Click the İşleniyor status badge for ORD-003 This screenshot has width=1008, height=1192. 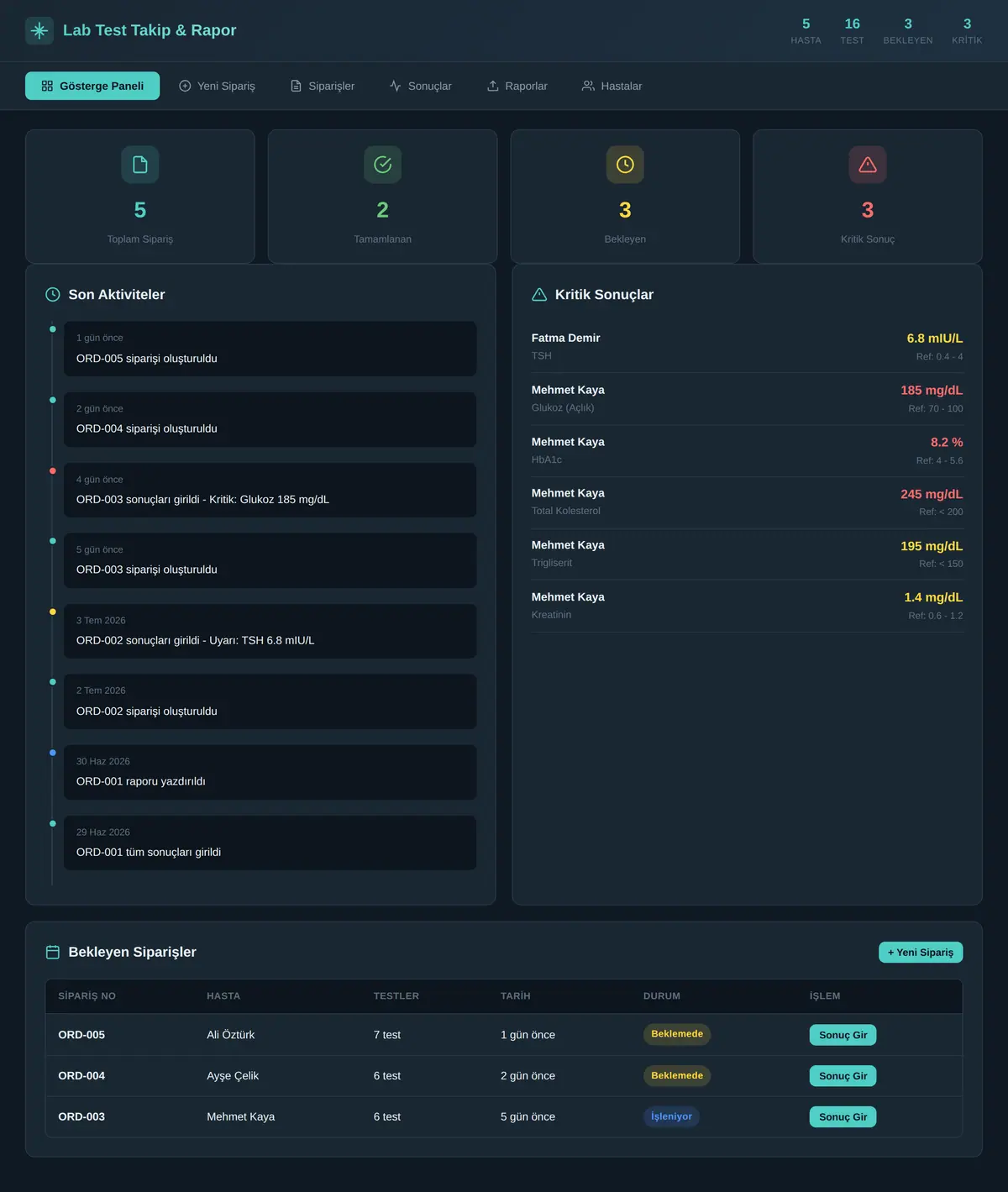point(671,1116)
